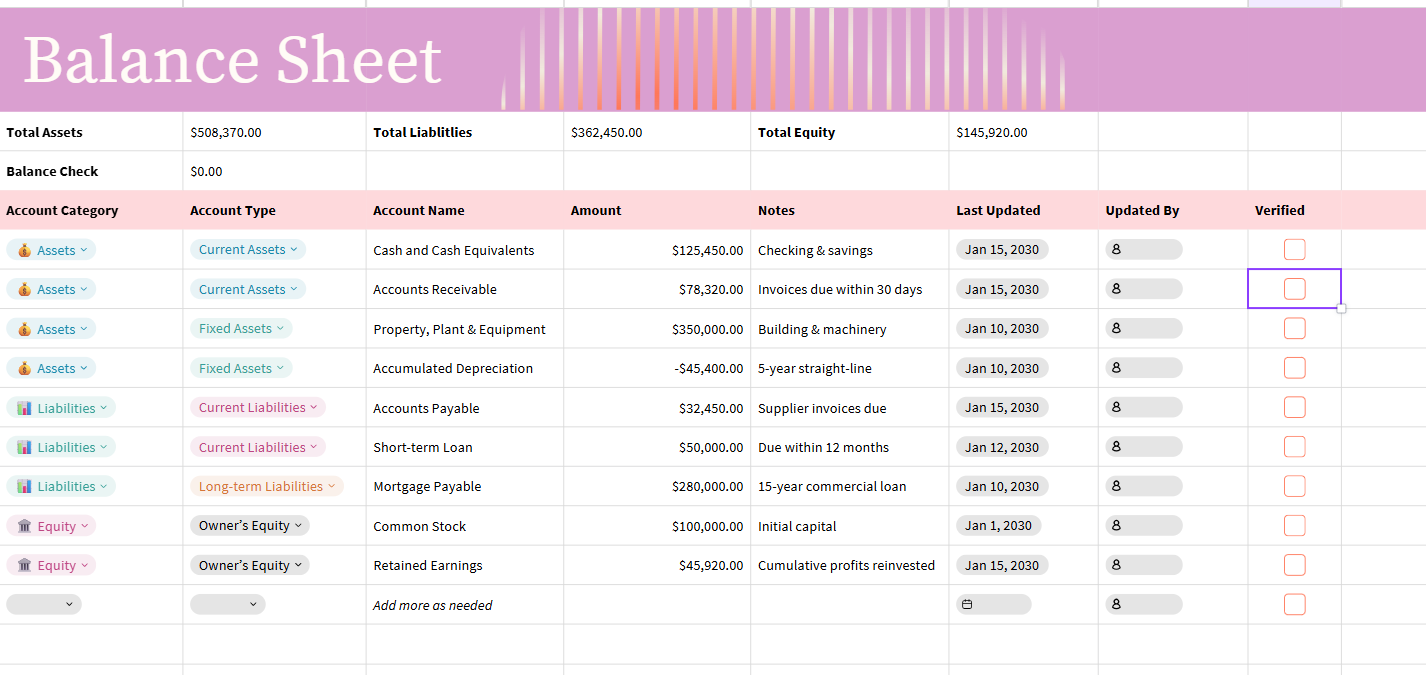This screenshot has width=1426, height=675.
Task: Click the bar chart icon on the Mortgage Payable Liabilities chip
Action: pos(23,486)
